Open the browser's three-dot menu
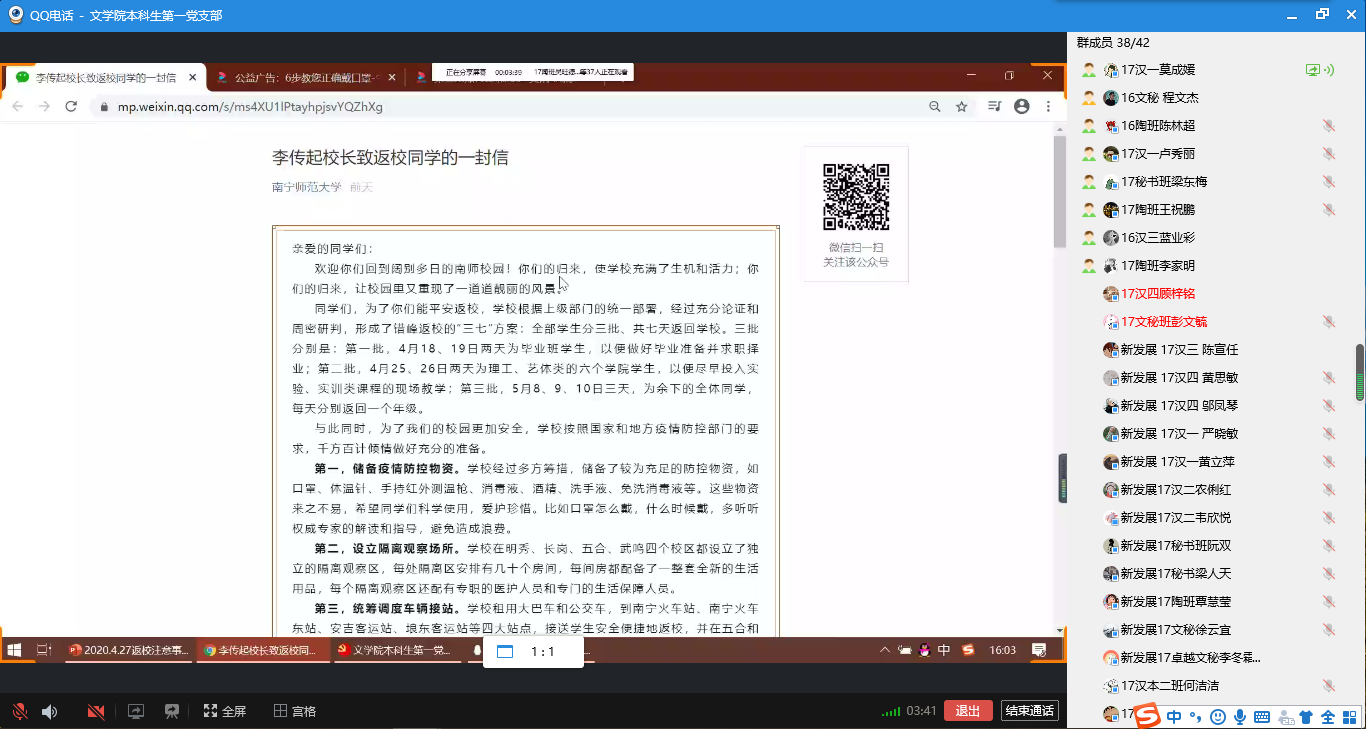The image size is (1366, 729). coord(1048,107)
